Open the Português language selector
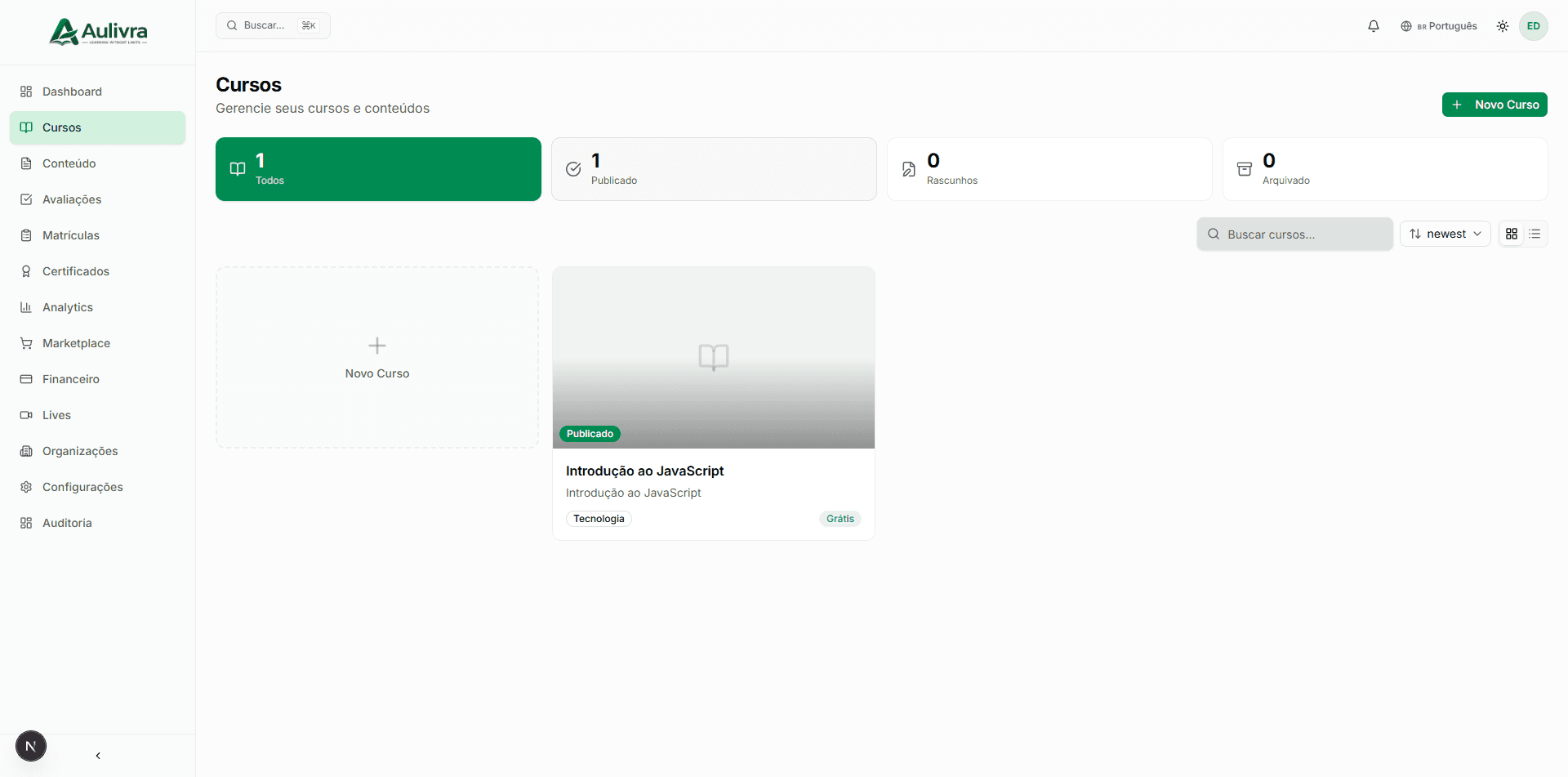This screenshot has height=777, width=1568. [1439, 26]
